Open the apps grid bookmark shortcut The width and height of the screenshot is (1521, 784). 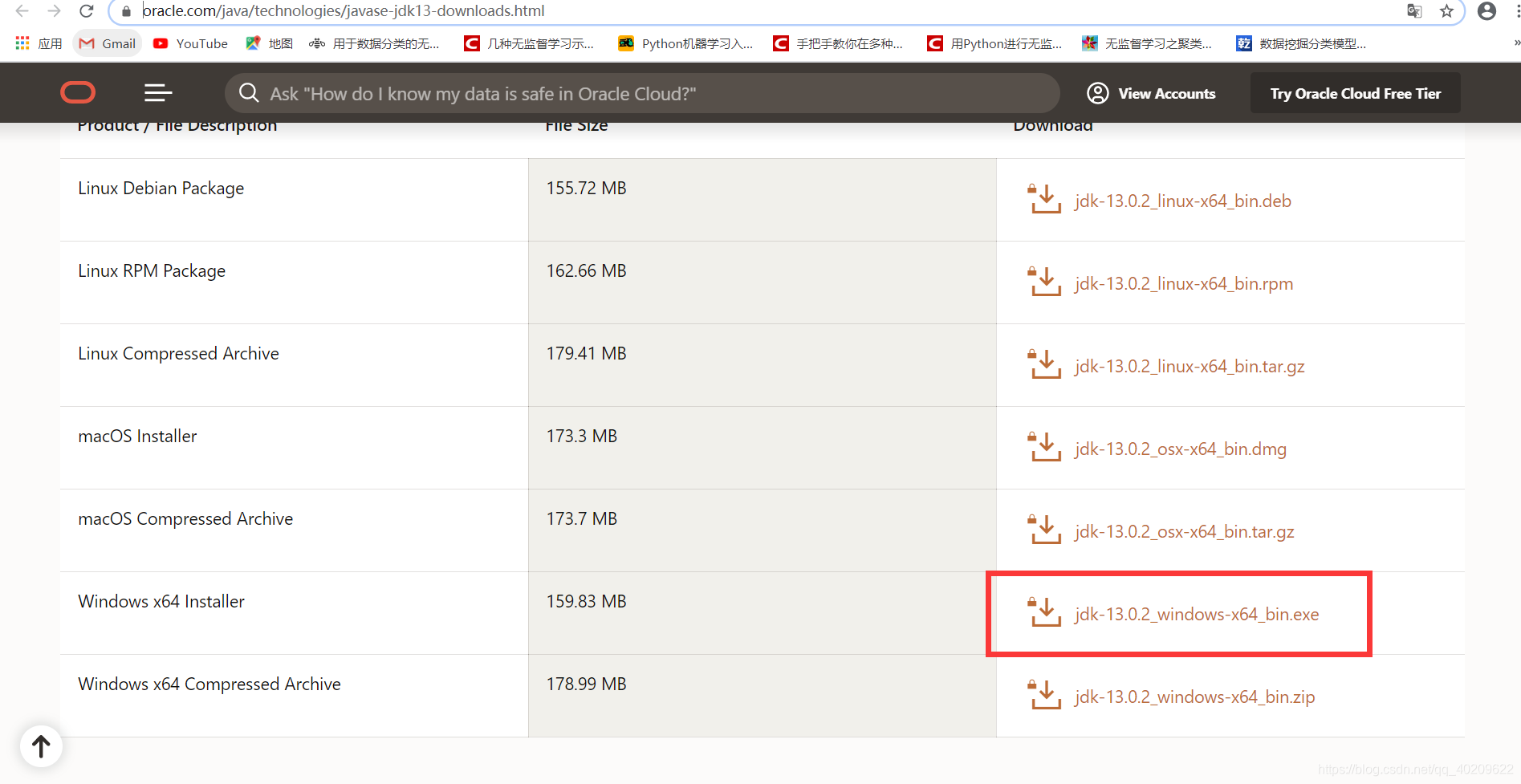(39, 43)
